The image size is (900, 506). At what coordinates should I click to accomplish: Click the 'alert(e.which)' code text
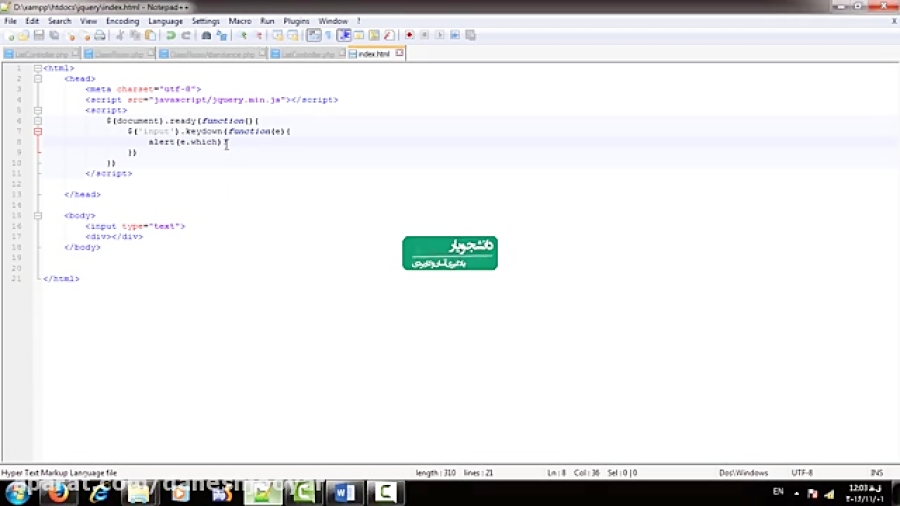185,142
